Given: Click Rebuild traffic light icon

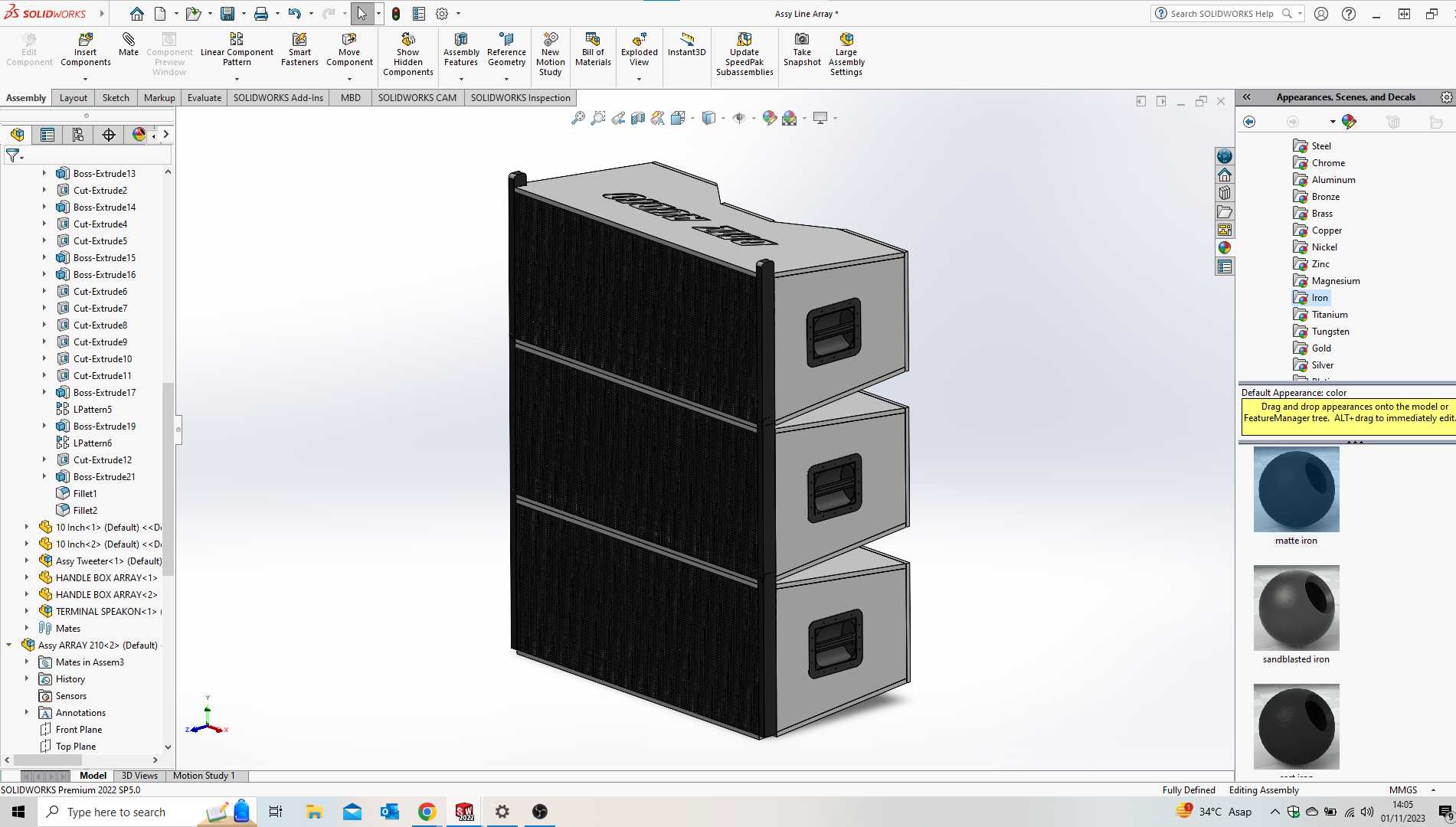Looking at the screenshot, I should coord(396,14).
